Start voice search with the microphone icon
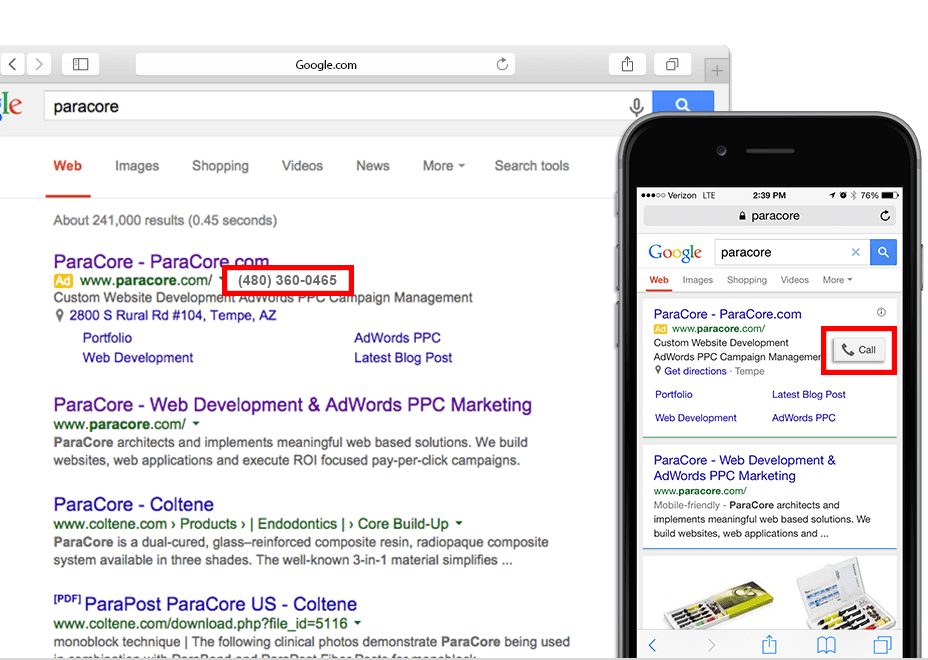Image resolution: width=928 pixels, height=660 pixels. pyautogui.click(x=636, y=107)
